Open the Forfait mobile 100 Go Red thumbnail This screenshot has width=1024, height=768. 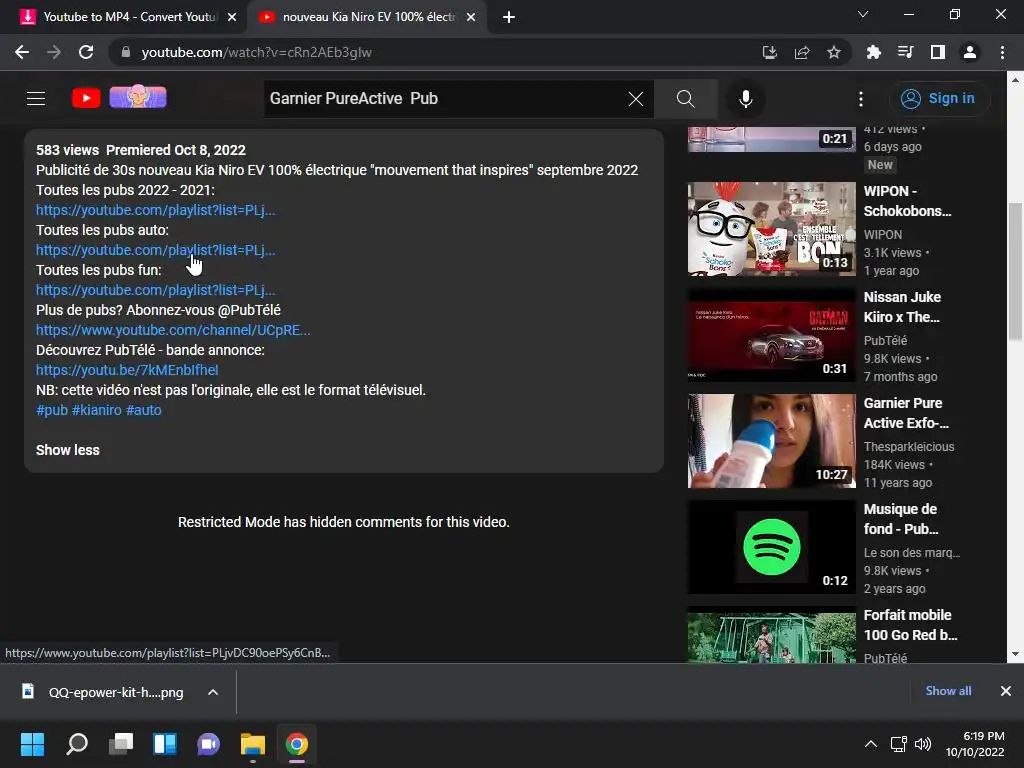coord(771,635)
